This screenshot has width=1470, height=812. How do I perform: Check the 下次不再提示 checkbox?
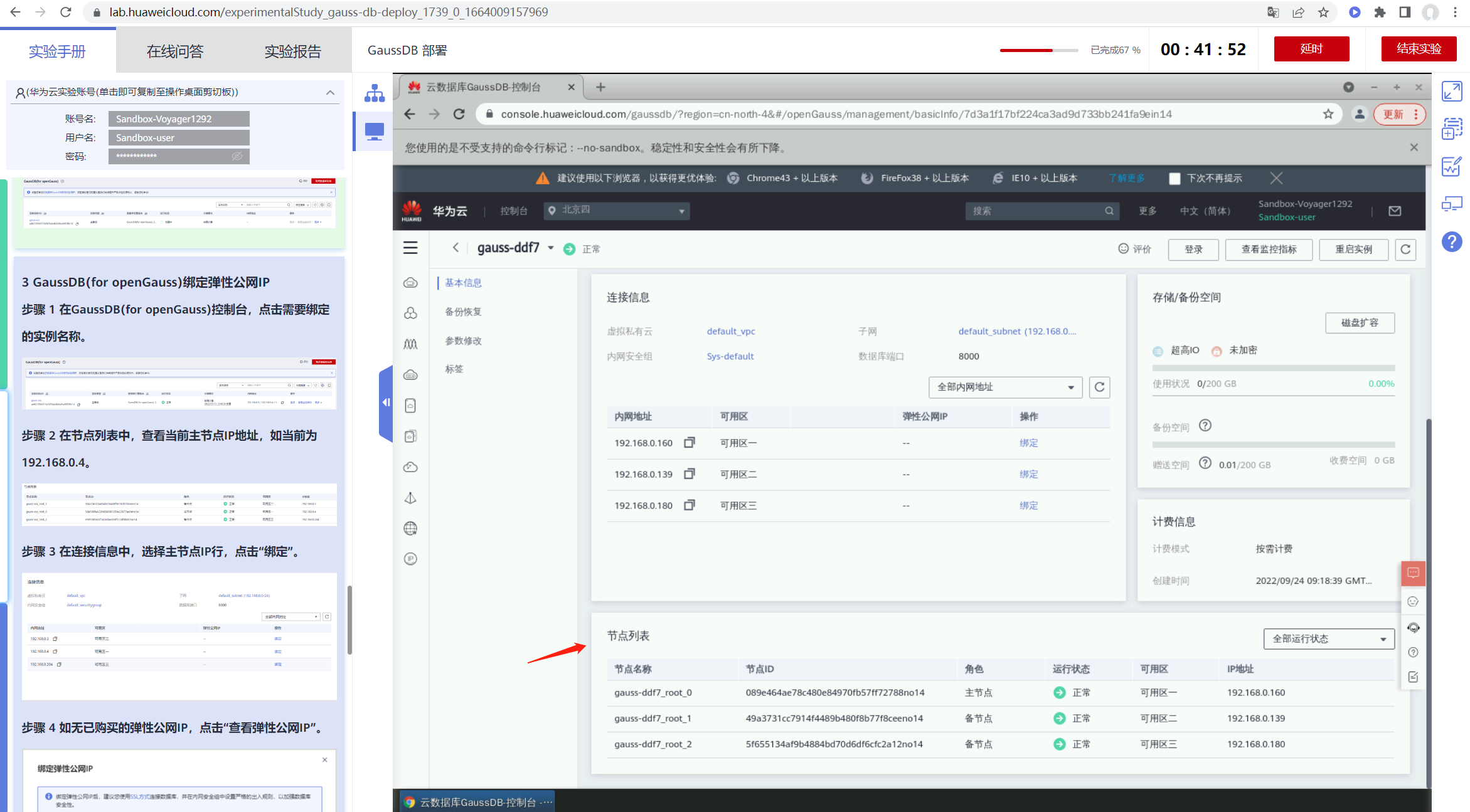point(1174,178)
